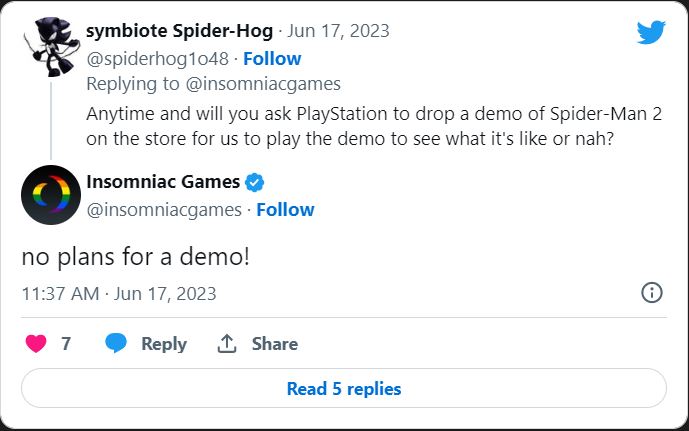Click the Reply text label
689x431 pixels.
point(164,343)
